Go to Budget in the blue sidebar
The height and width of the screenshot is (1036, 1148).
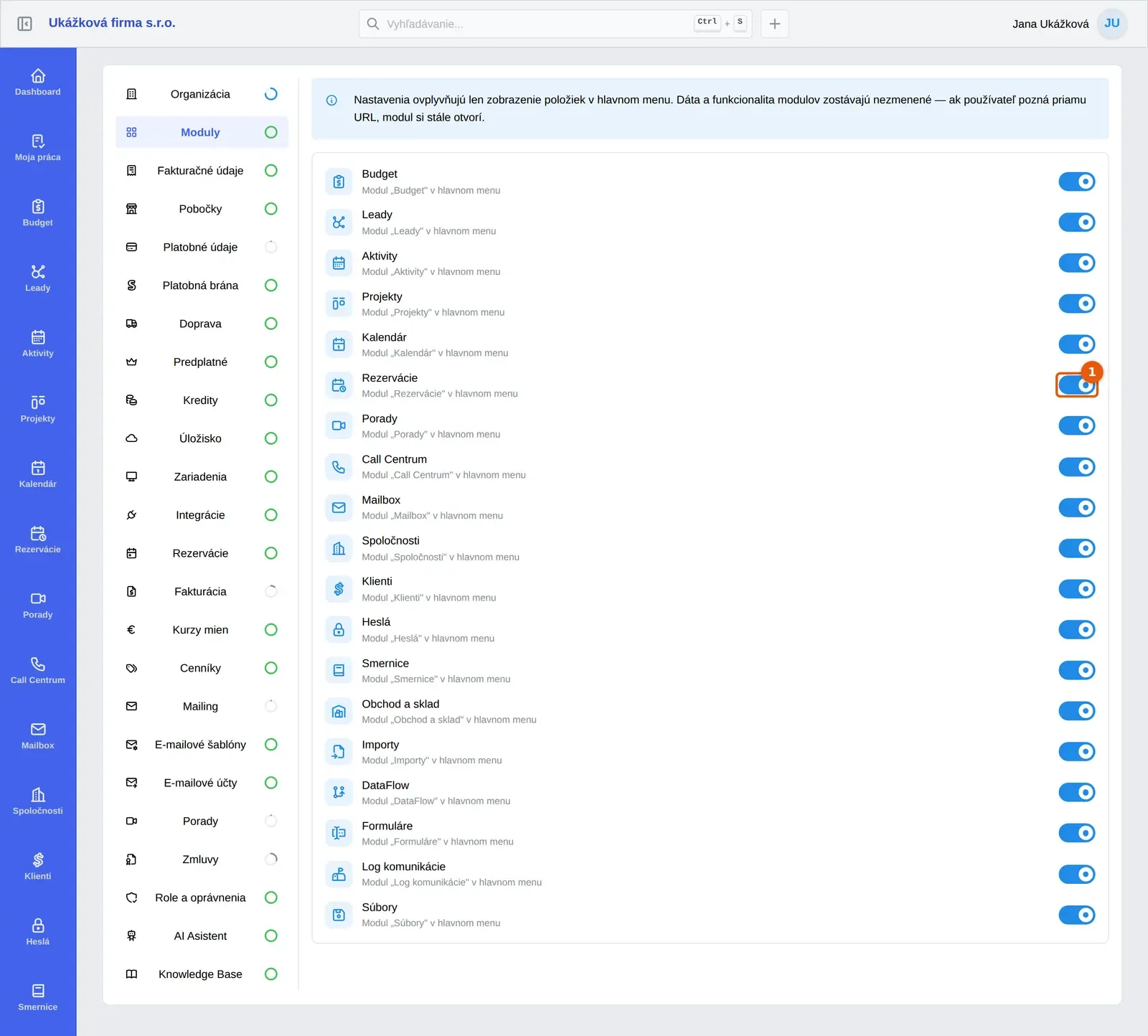point(38,212)
